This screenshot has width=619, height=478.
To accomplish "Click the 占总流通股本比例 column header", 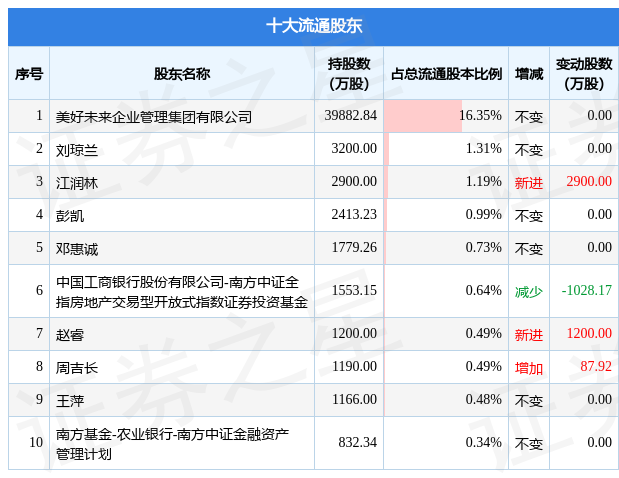I will click(x=445, y=73).
